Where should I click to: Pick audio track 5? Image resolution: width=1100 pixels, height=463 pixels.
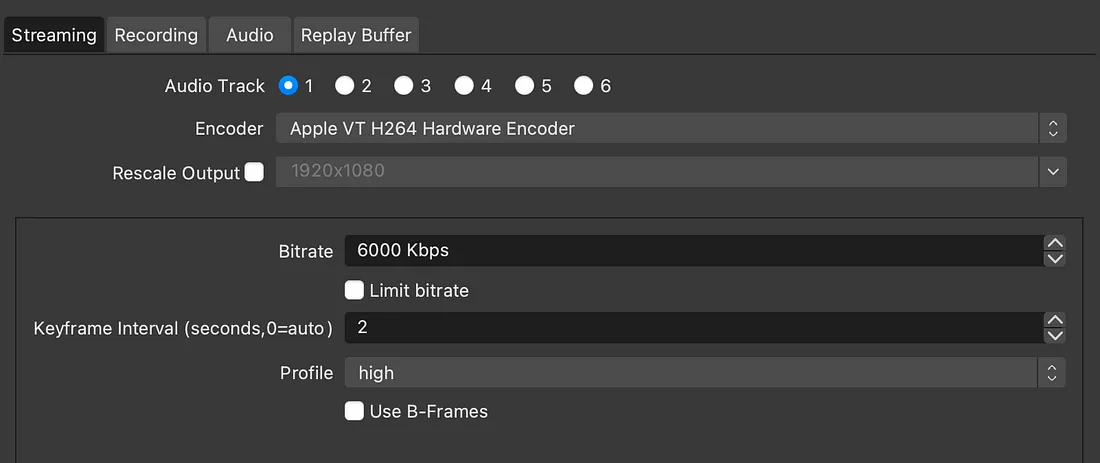pos(524,86)
